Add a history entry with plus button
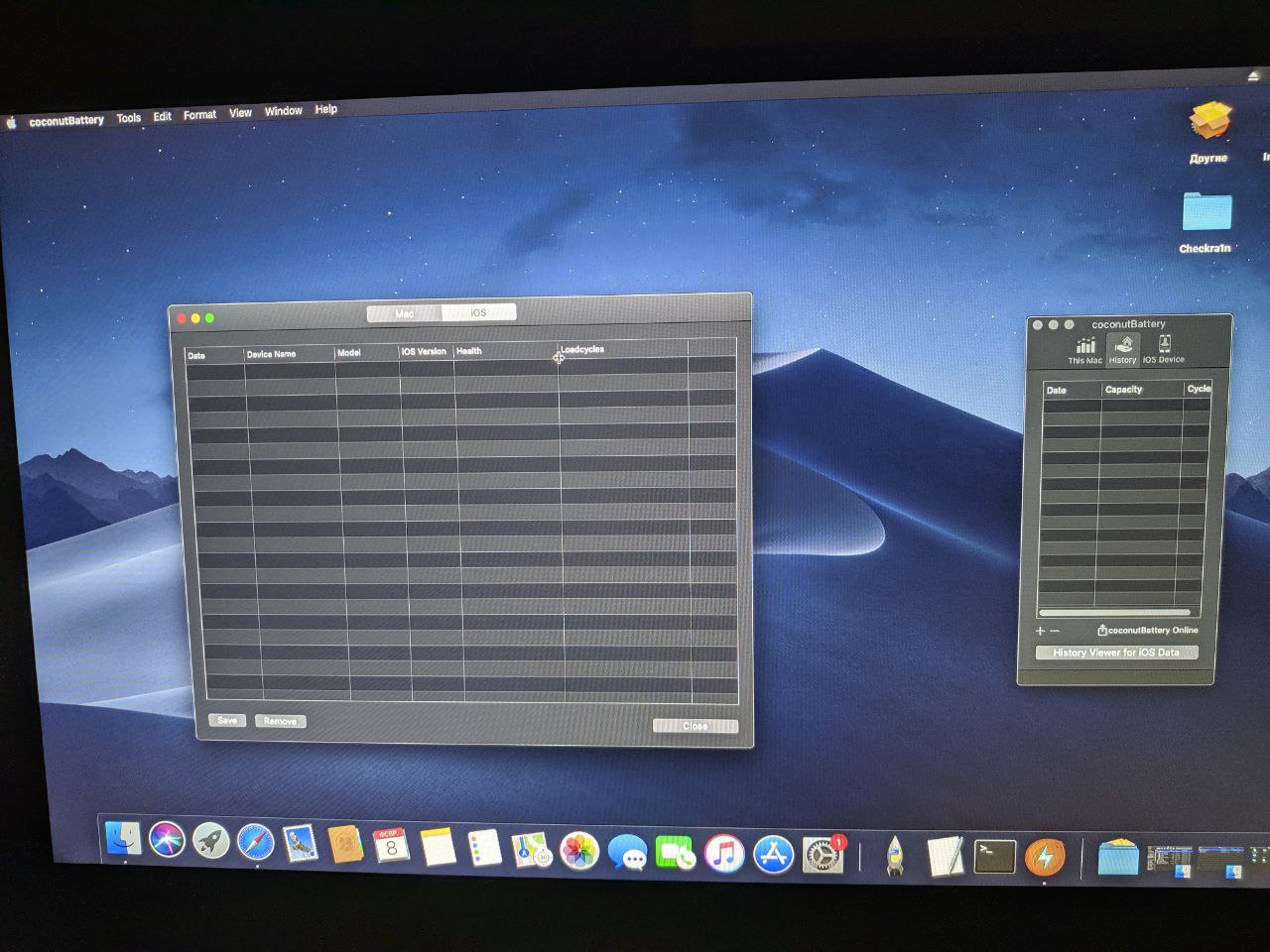The height and width of the screenshot is (952, 1270). tap(1040, 631)
